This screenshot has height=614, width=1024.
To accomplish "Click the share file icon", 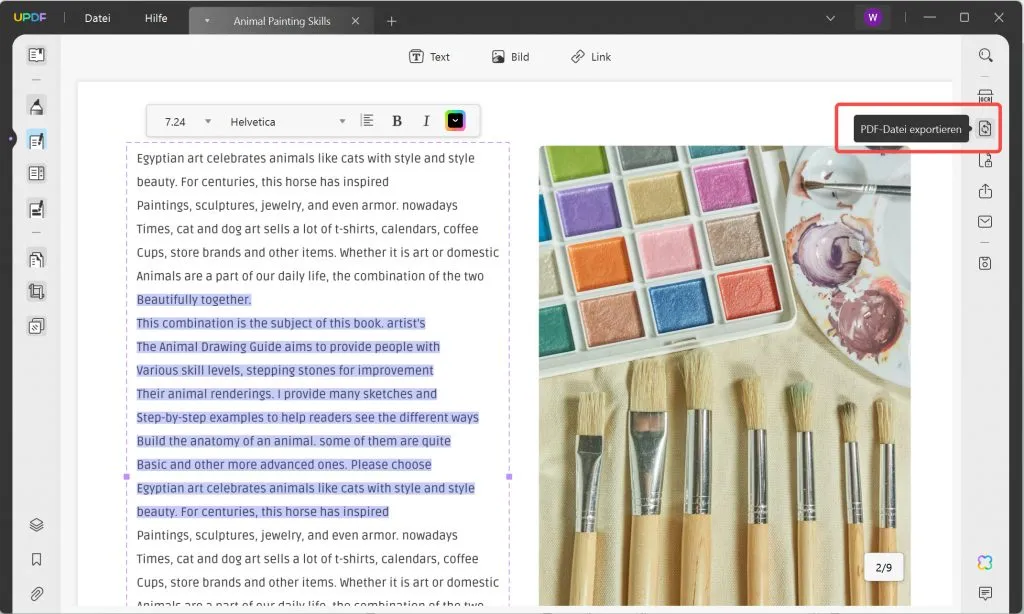I will [x=986, y=191].
